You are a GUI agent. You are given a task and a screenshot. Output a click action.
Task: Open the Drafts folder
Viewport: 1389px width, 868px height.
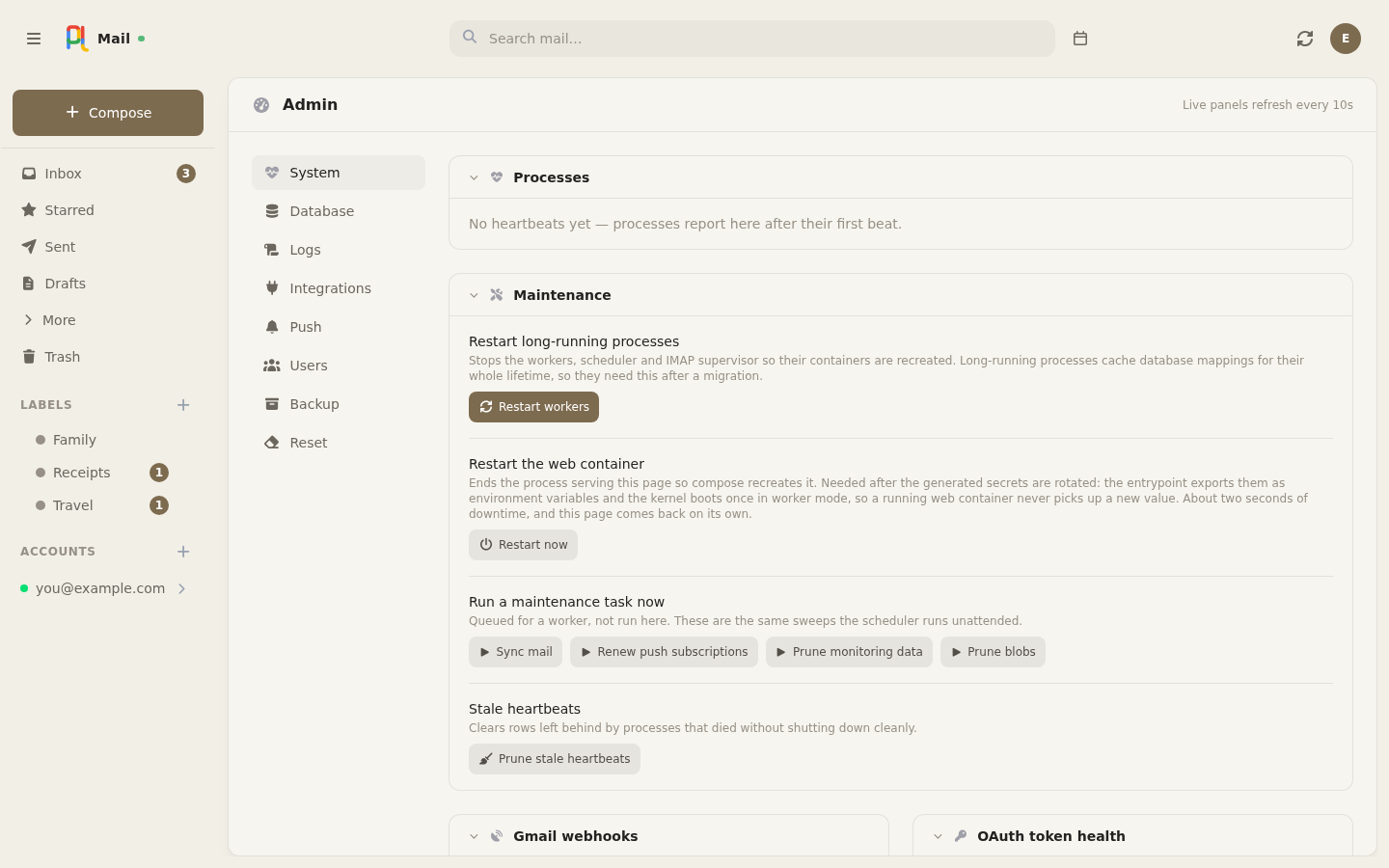point(108,284)
